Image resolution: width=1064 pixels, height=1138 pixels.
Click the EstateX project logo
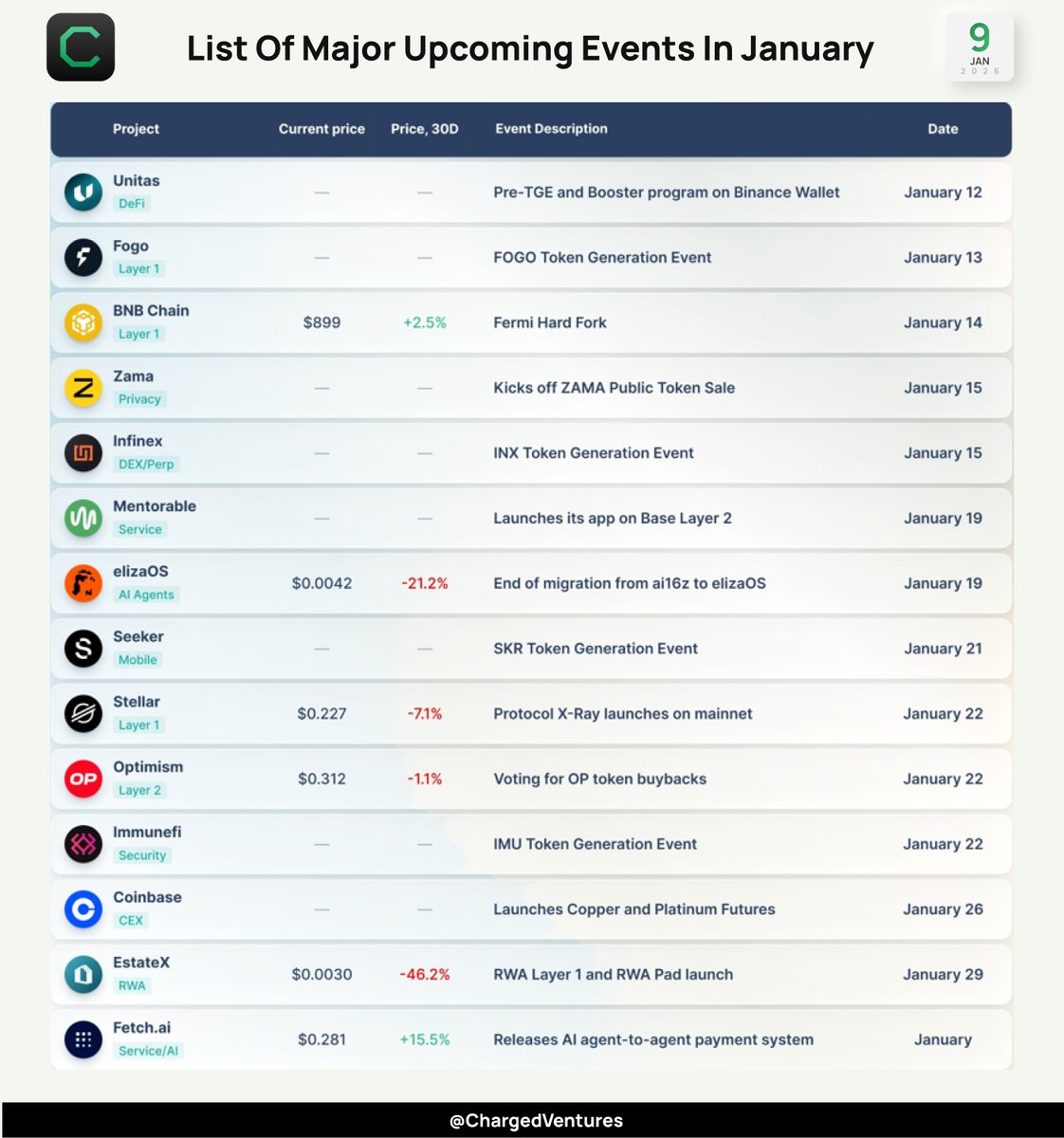point(83,975)
